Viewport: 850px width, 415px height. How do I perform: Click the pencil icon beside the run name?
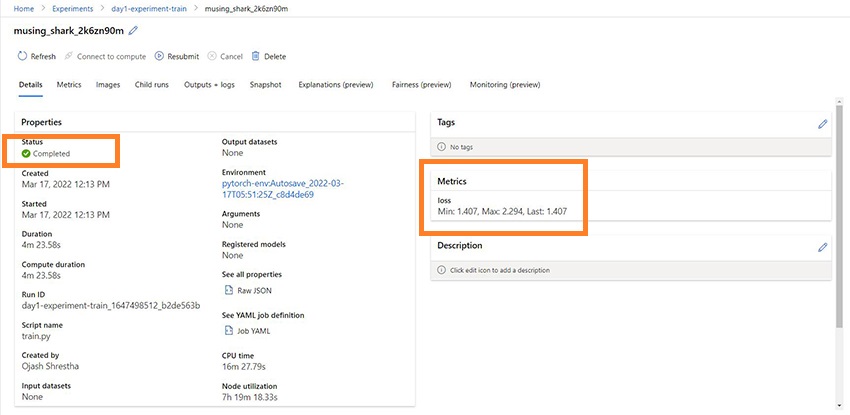[x=133, y=32]
